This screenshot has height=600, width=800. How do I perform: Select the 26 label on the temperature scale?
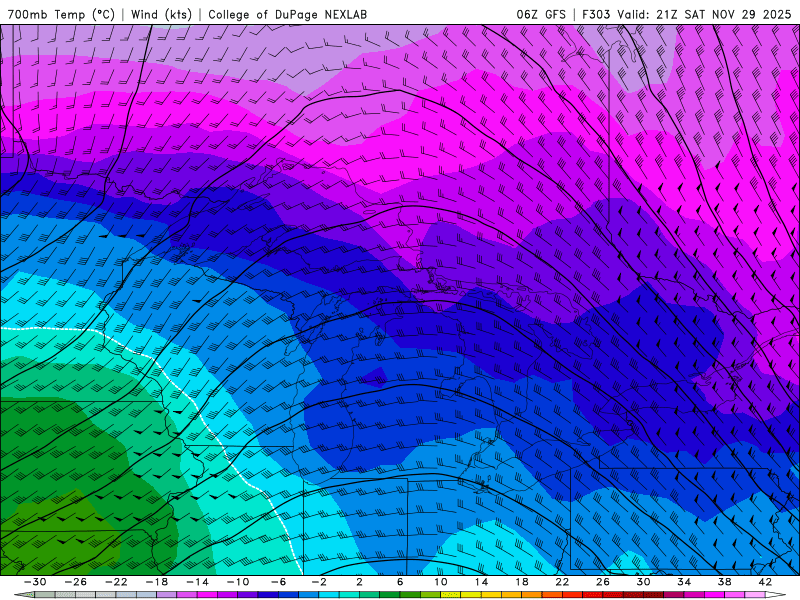(x=603, y=582)
